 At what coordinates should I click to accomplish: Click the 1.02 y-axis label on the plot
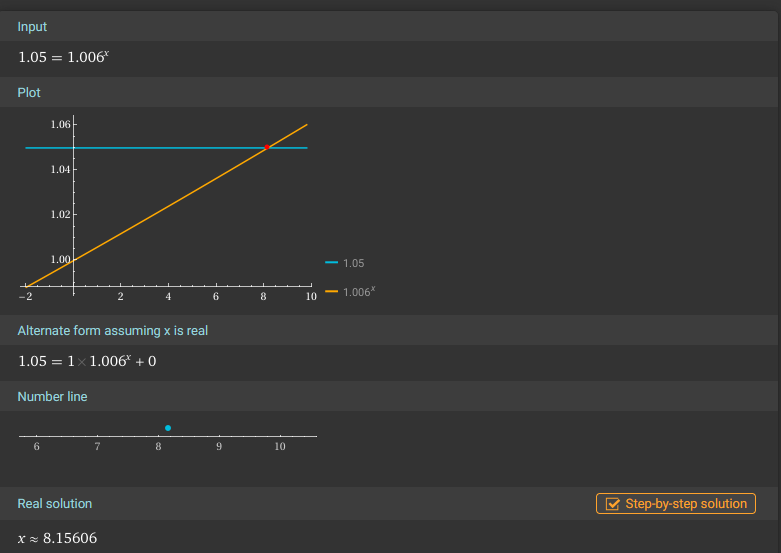[x=60, y=214]
